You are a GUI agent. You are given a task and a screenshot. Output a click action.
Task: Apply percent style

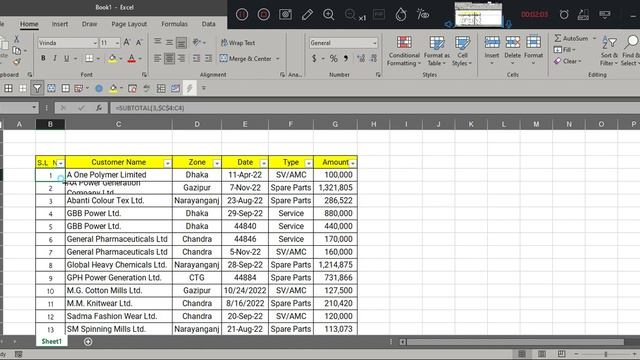pos(333,58)
